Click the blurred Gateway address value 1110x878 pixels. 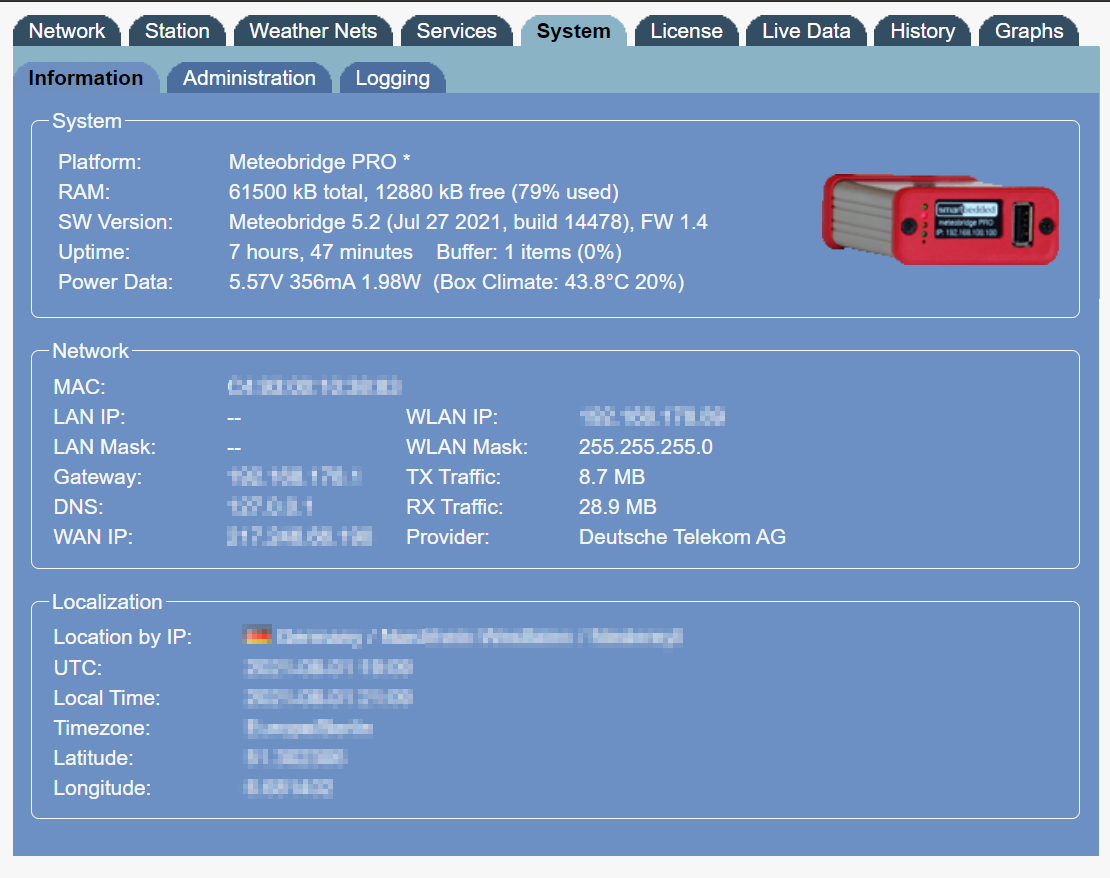point(294,477)
